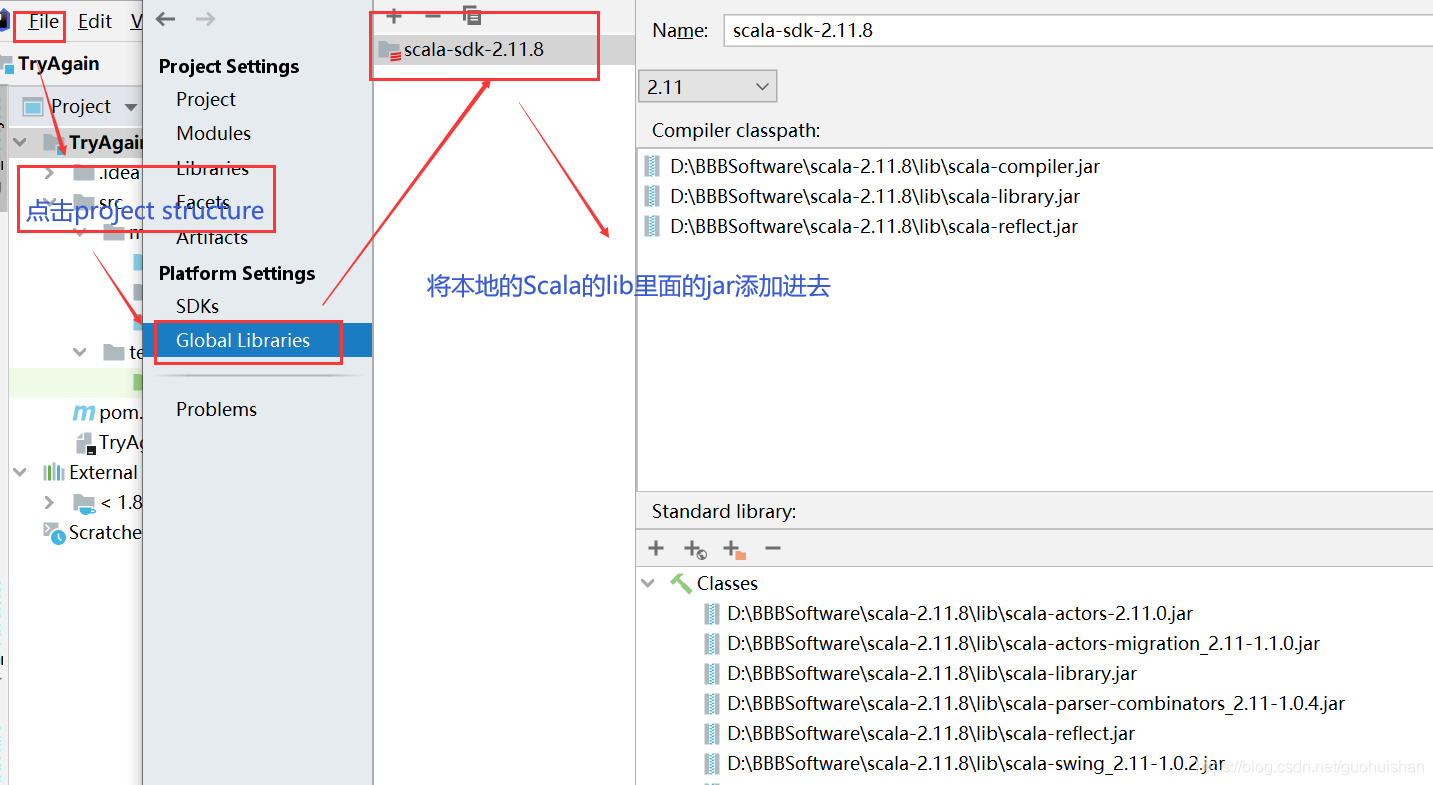The width and height of the screenshot is (1433, 785).
Task: Click the back navigation arrow
Action: (x=166, y=19)
